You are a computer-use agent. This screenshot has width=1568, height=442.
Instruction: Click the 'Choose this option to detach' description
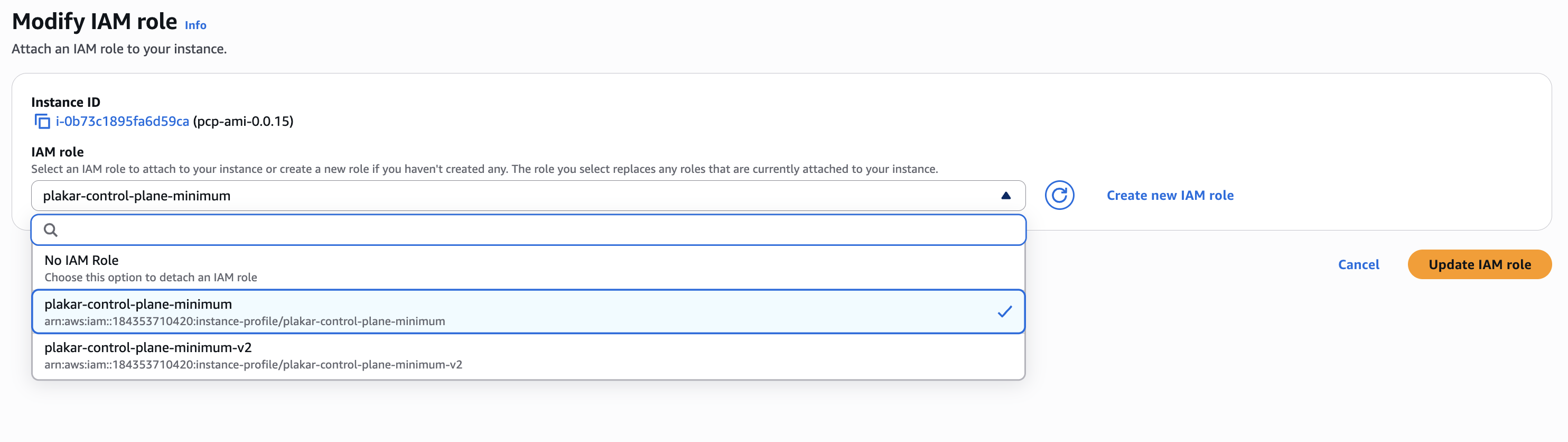coord(151,278)
